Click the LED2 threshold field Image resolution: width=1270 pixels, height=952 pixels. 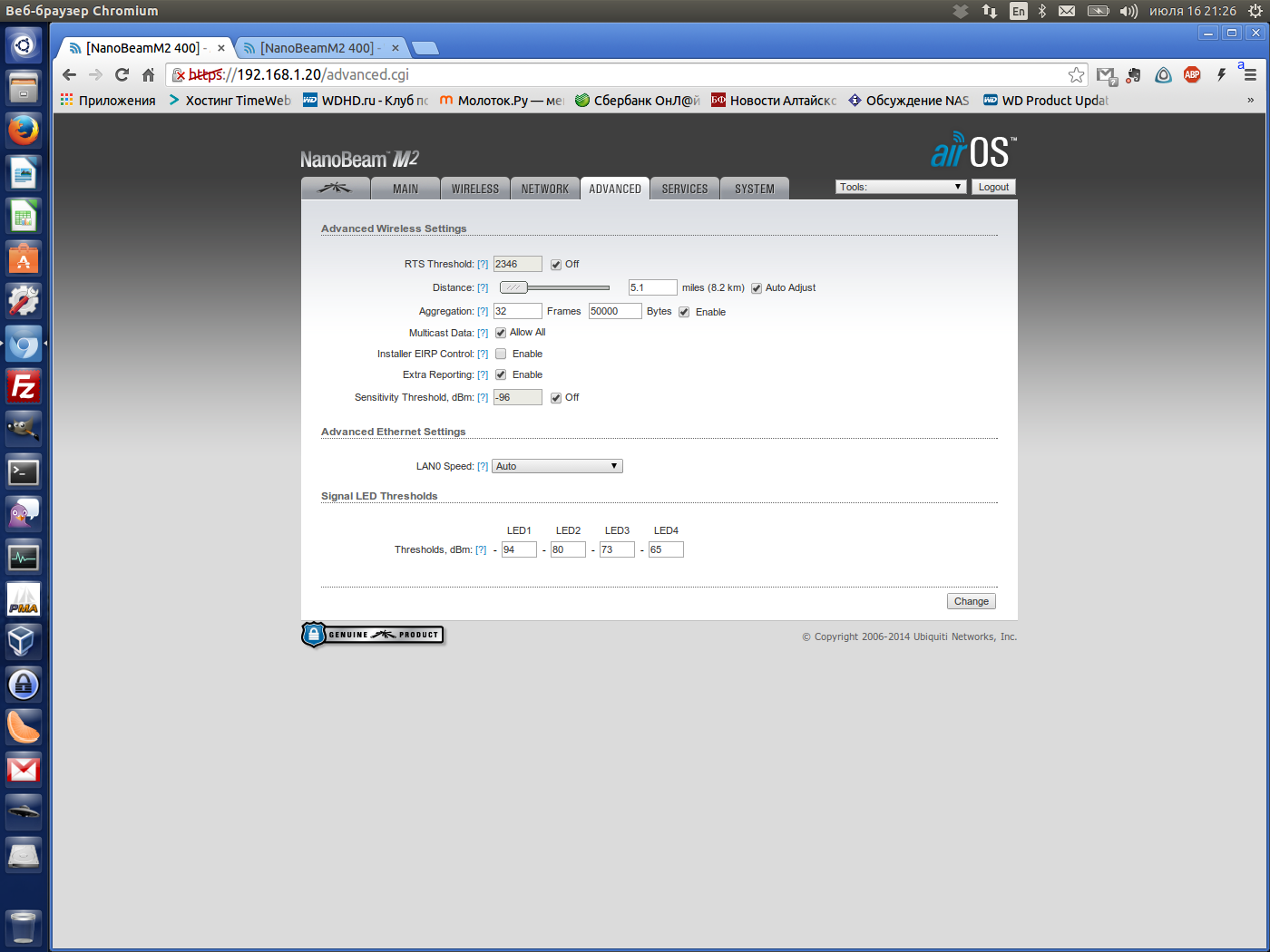click(x=568, y=549)
